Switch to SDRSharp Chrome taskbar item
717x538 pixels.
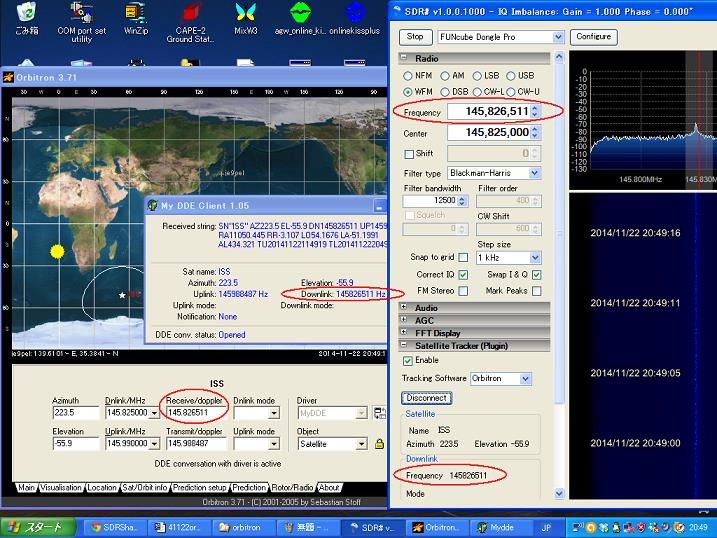[115, 527]
